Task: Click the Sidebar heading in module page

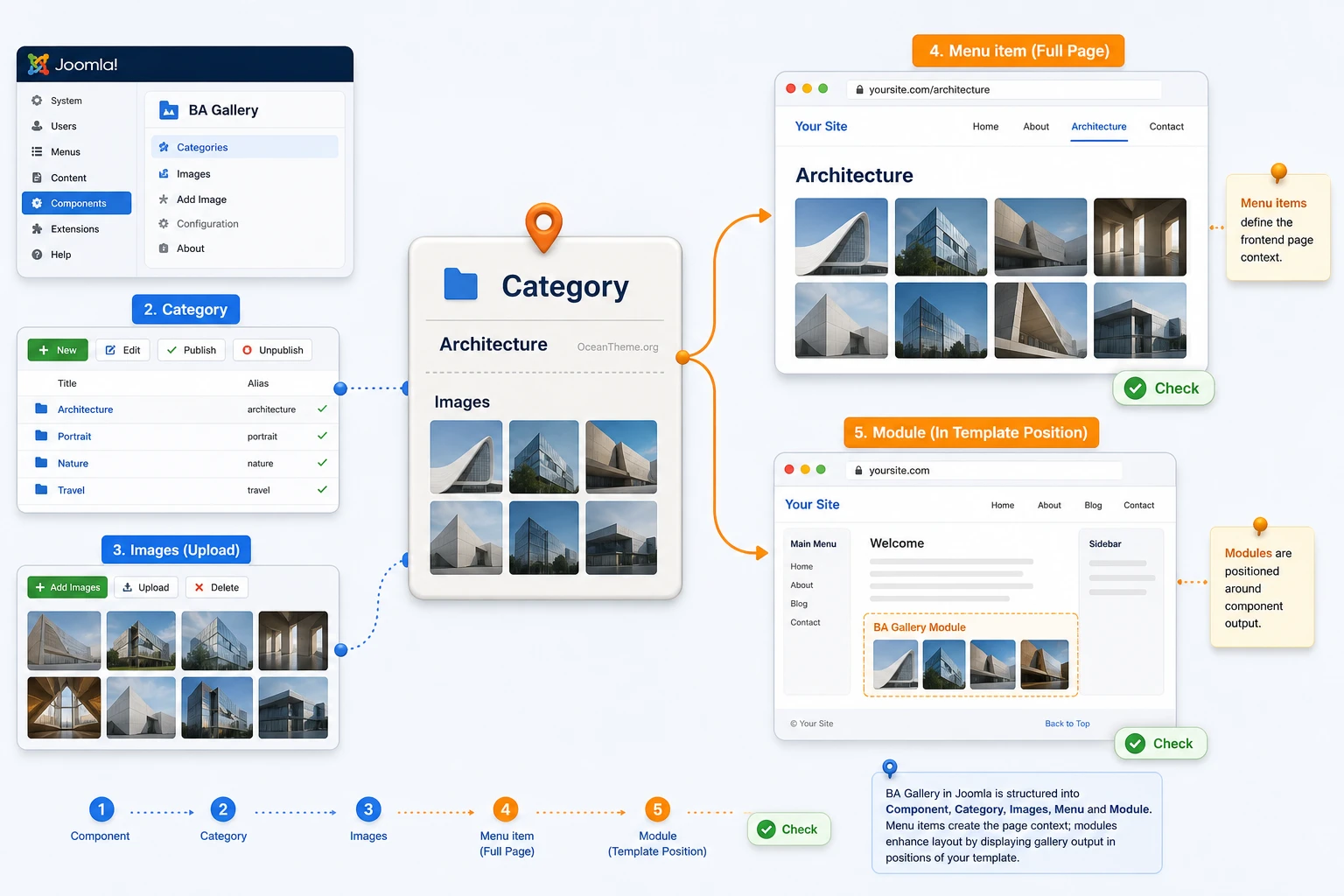Action: [1105, 544]
